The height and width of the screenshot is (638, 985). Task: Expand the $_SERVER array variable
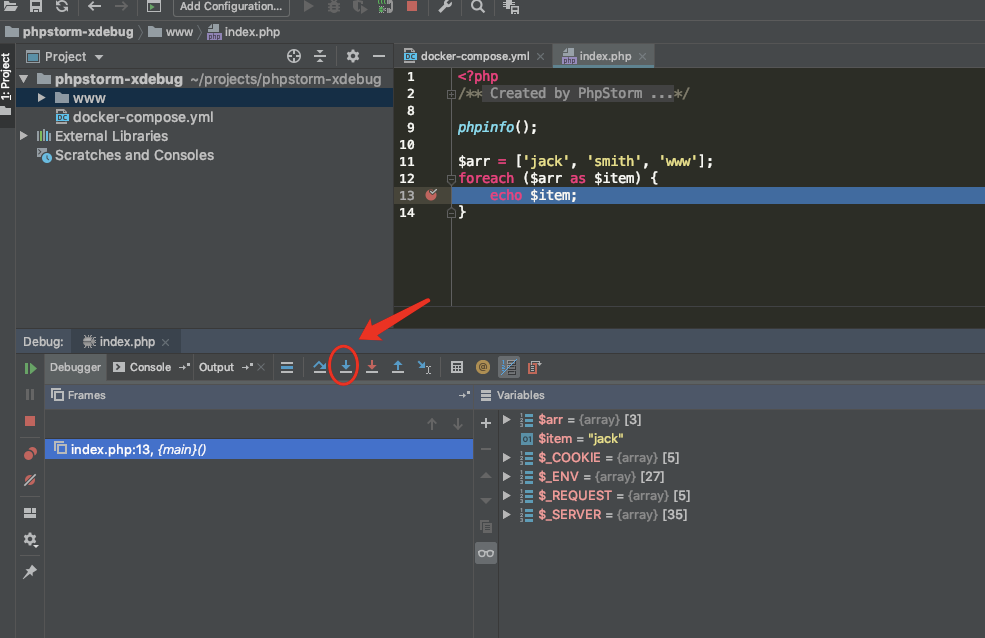[507, 515]
